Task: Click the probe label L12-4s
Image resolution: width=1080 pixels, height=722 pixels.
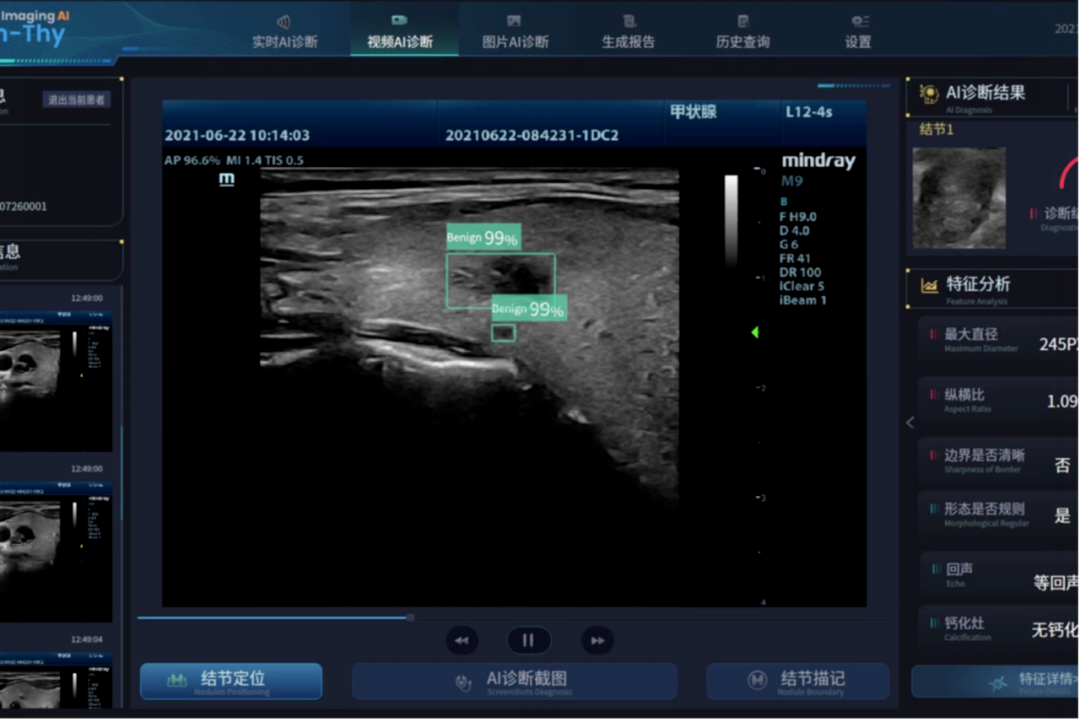Action: 809,112
